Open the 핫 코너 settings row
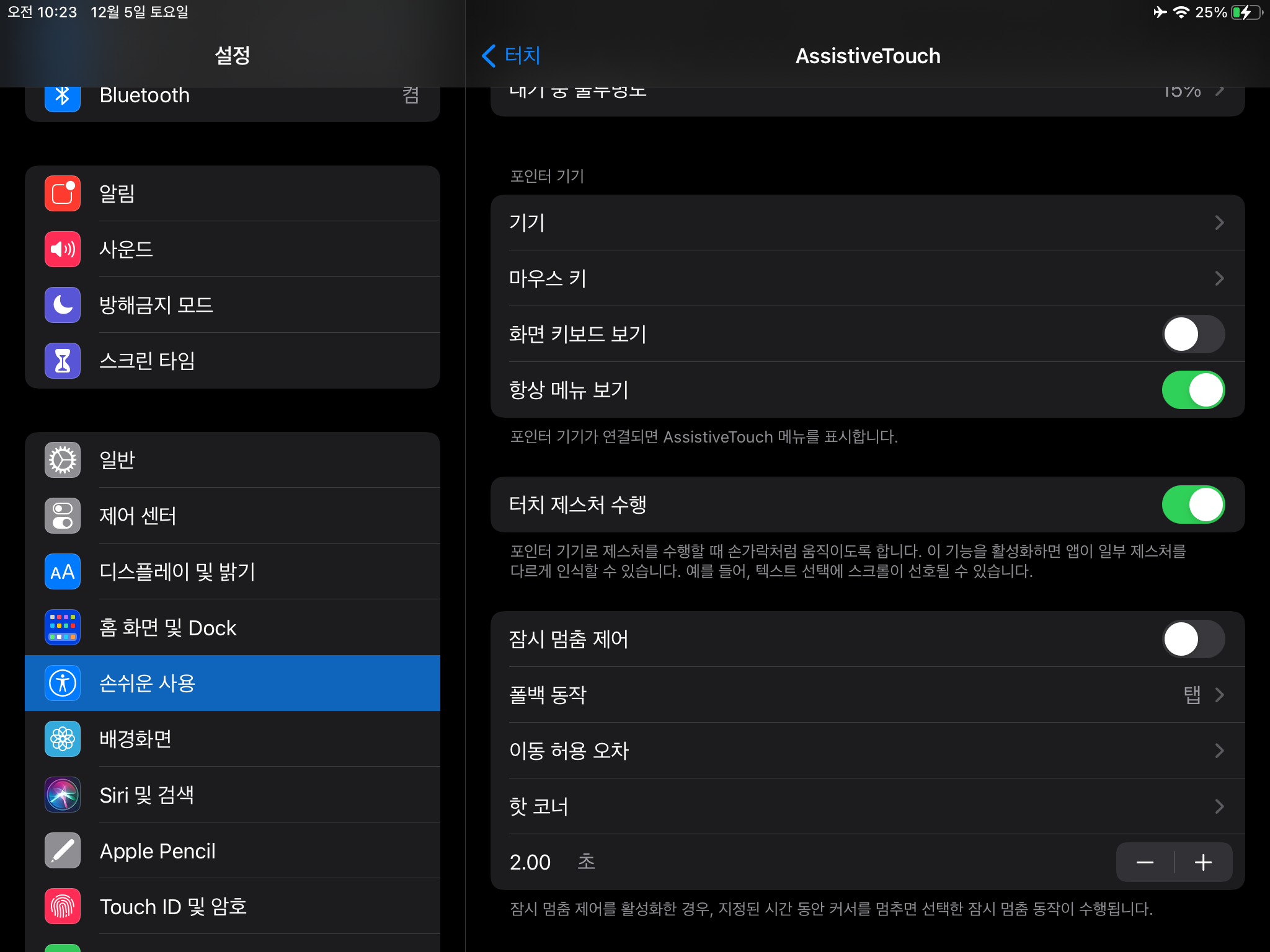The height and width of the screenshot is (952, 1270). click(x=867, y=806)
